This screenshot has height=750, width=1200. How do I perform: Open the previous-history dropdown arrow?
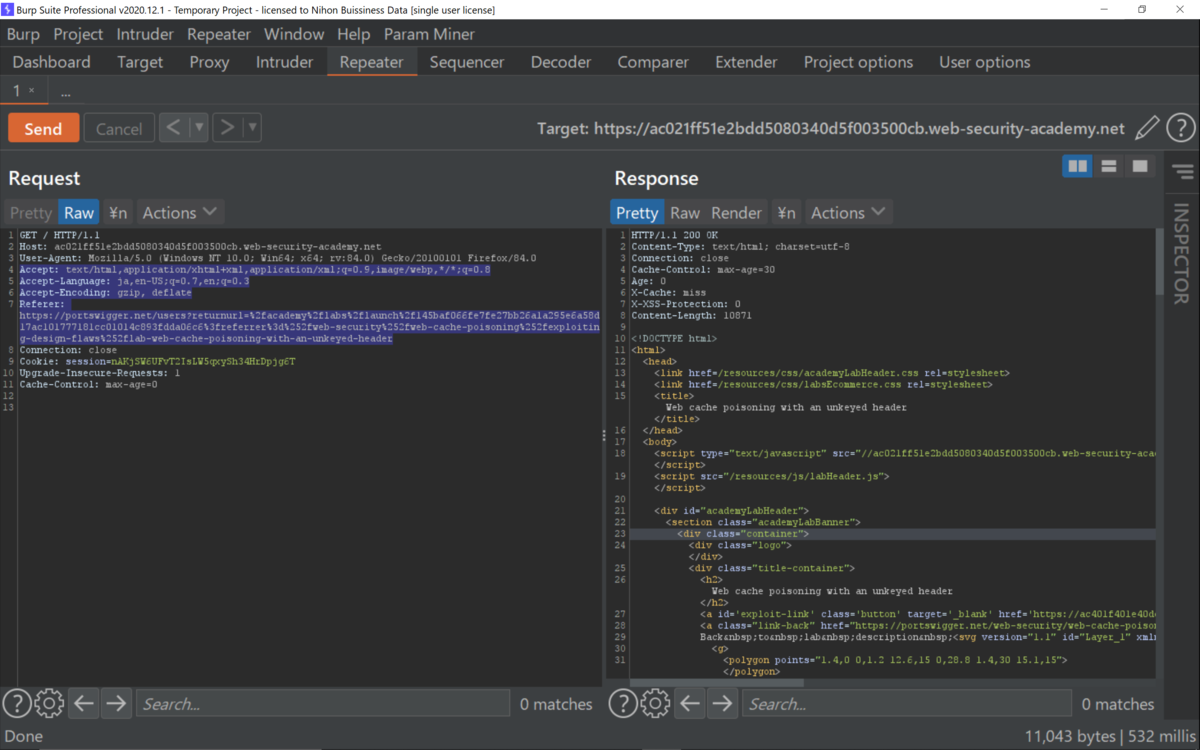(x=198, y=127)
